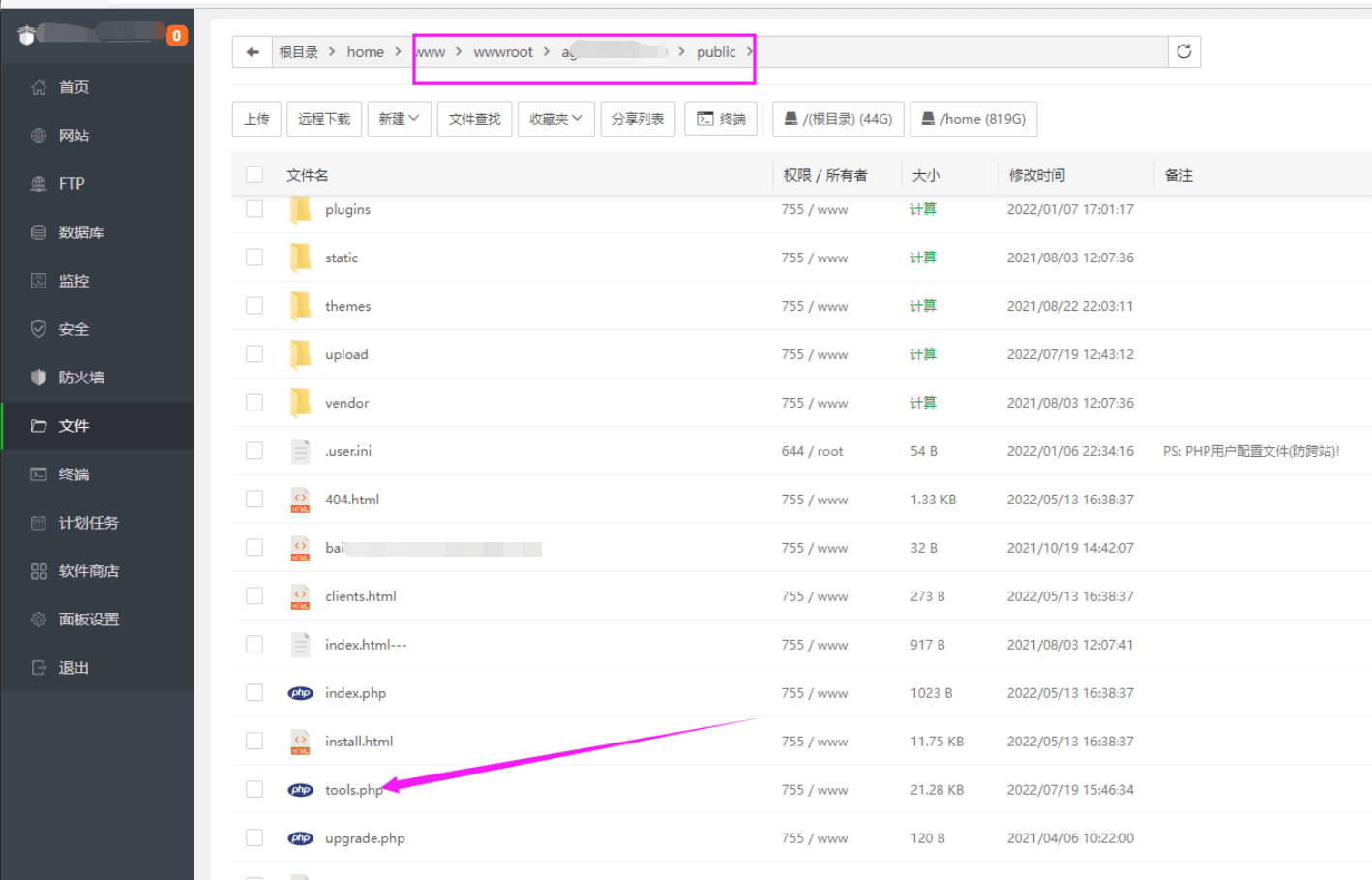Open the 网站 websites sidebar item
The height and width of the screenshot is (880, 1372).
(97, 136)
